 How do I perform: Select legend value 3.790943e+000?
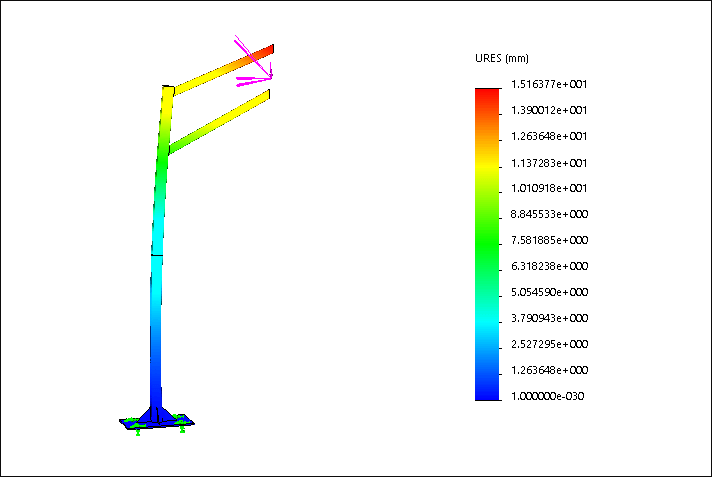[549, 318]
